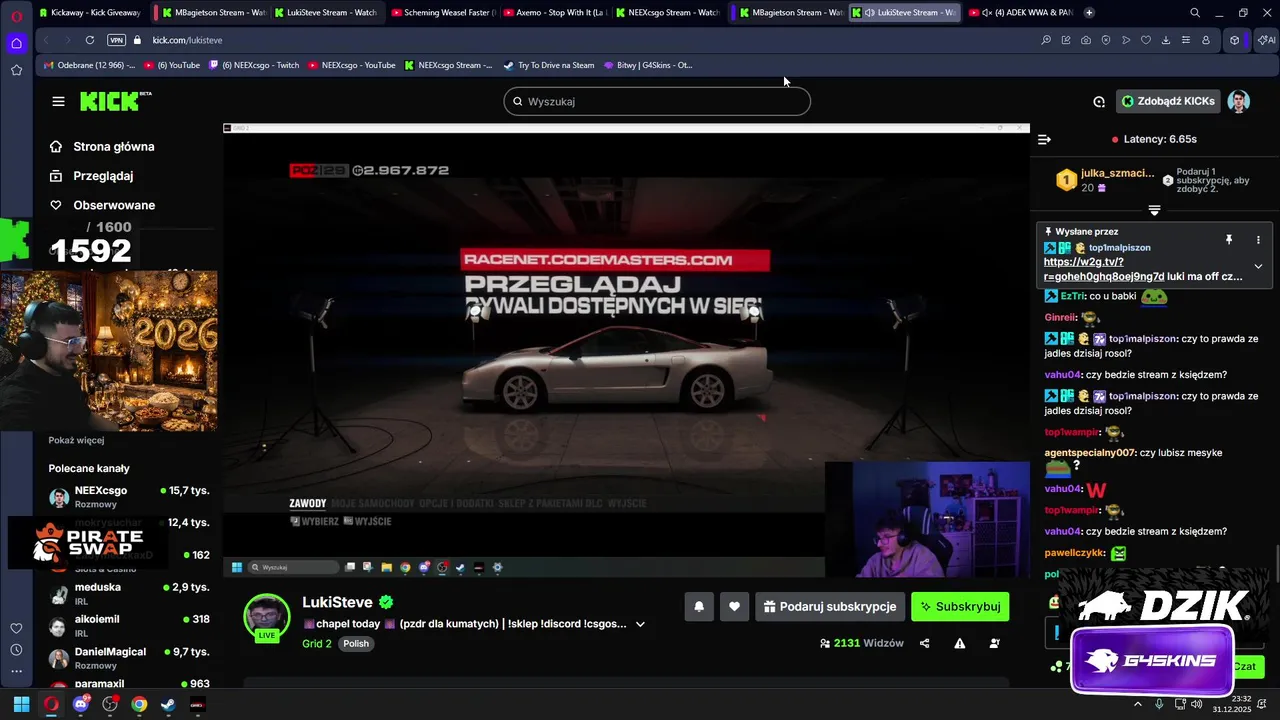Open the user profile avatar menu
This screenshot has height=720, width=1280.
point(1239,101)
